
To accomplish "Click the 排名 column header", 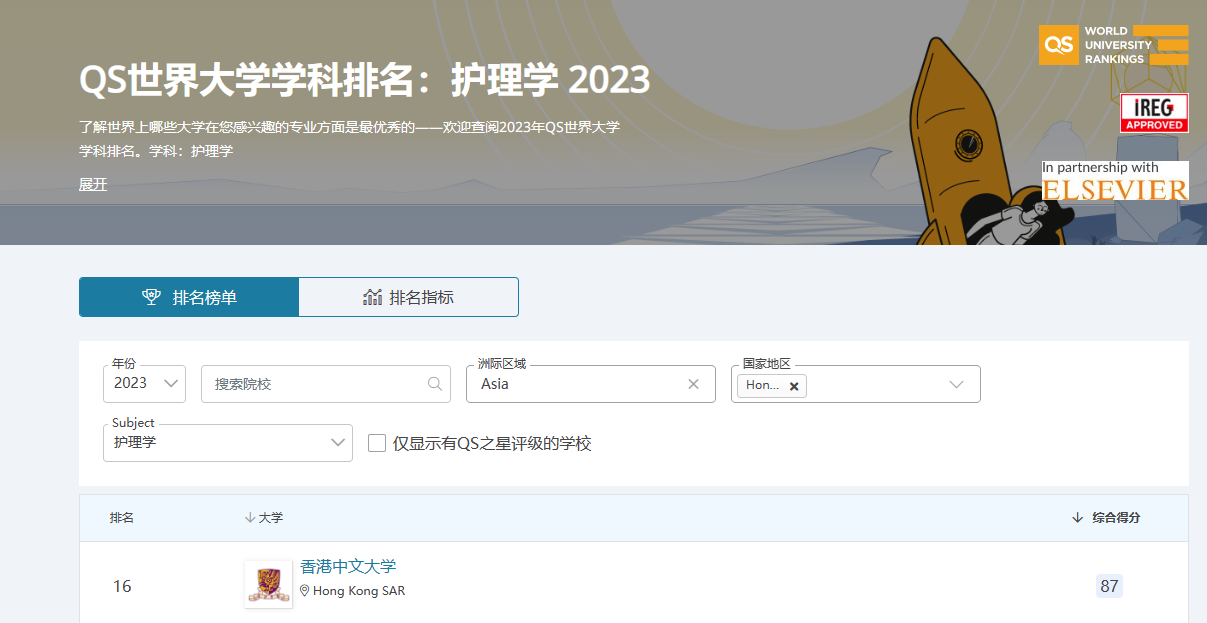I will click(x=122, y=518).
